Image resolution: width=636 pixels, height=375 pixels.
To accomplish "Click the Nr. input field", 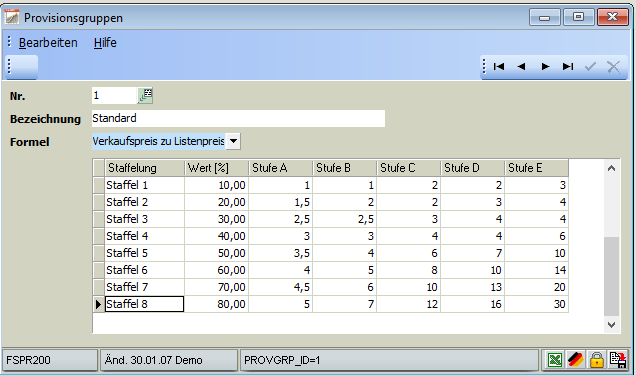I will click(114, 96).
